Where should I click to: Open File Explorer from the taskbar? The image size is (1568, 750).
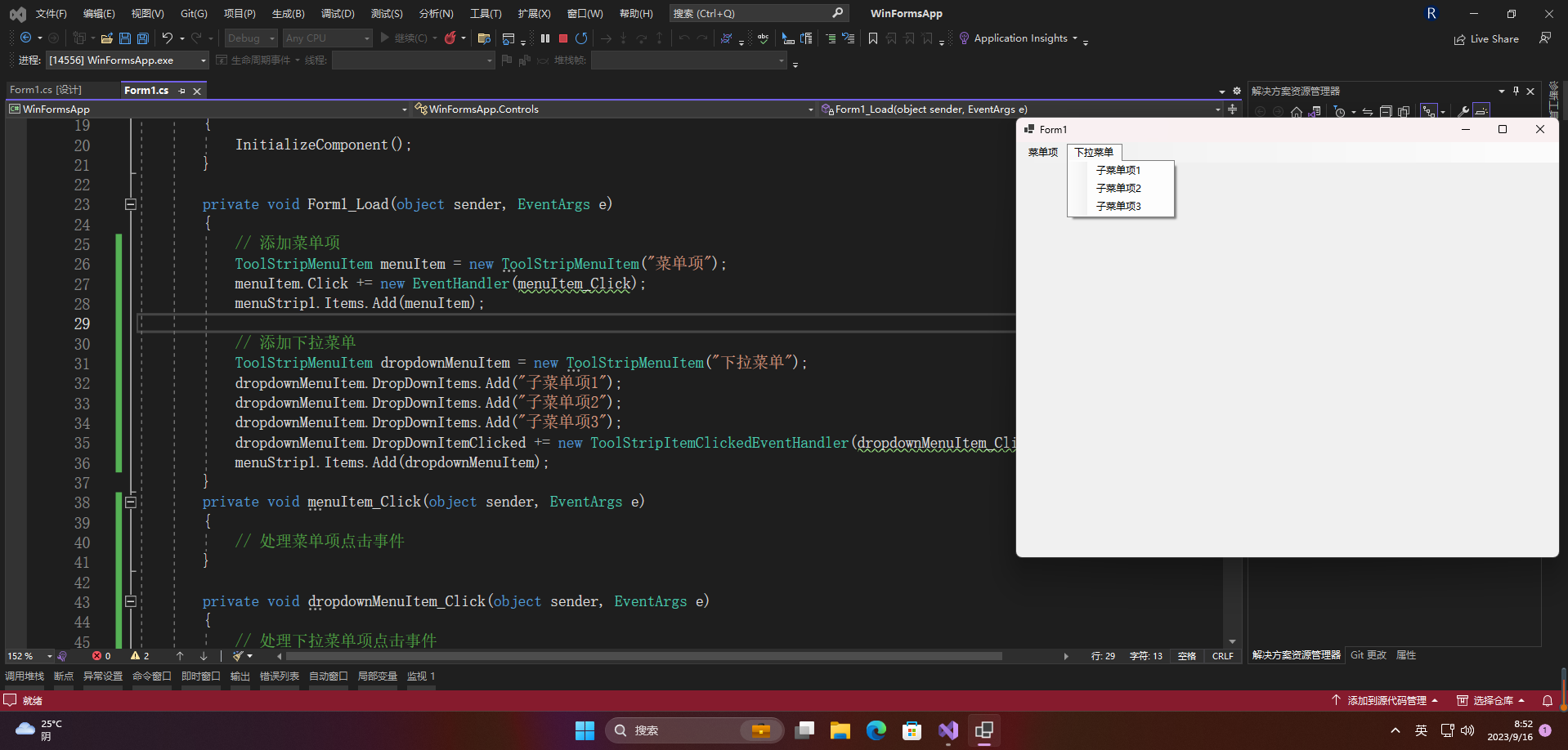point(840,730)
